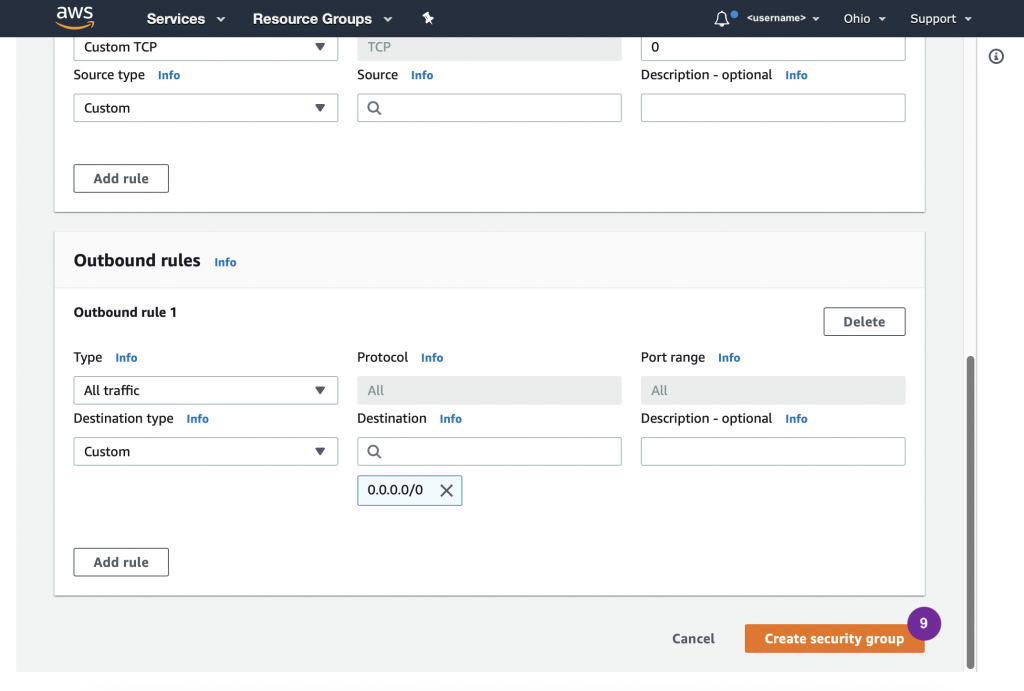Image resolution: width=1024 pixels, height=691 pixels.
Task: Click search icon in Destination field
Action: point(375,452)
